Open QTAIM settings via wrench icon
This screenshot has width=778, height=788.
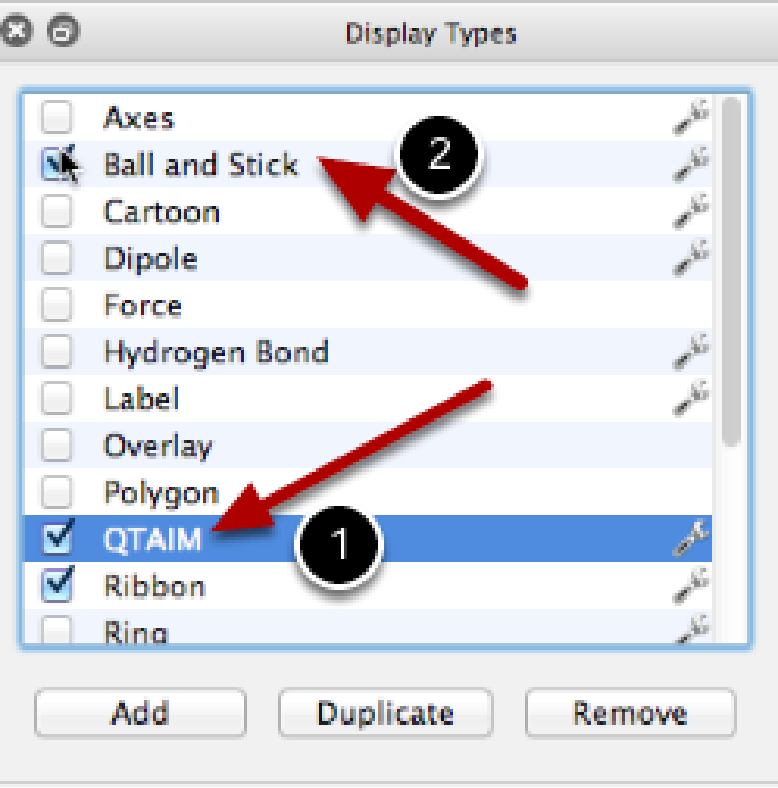(691, 539)
